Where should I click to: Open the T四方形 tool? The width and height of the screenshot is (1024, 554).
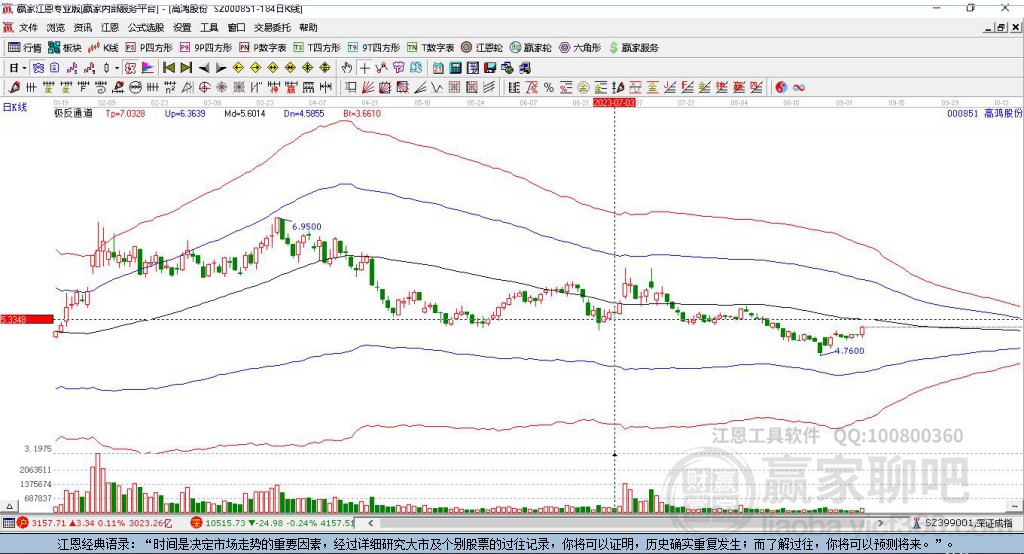317,48
